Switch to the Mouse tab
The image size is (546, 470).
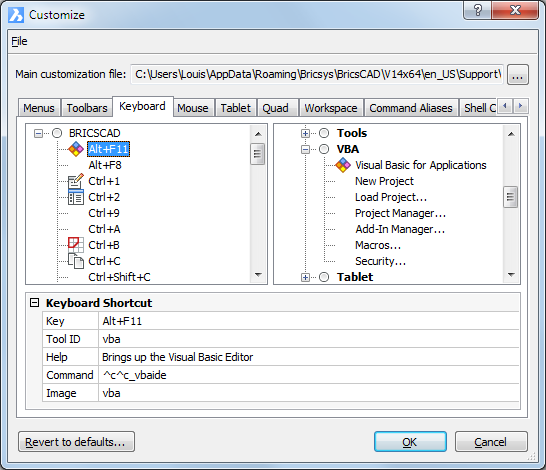point(193,108)
